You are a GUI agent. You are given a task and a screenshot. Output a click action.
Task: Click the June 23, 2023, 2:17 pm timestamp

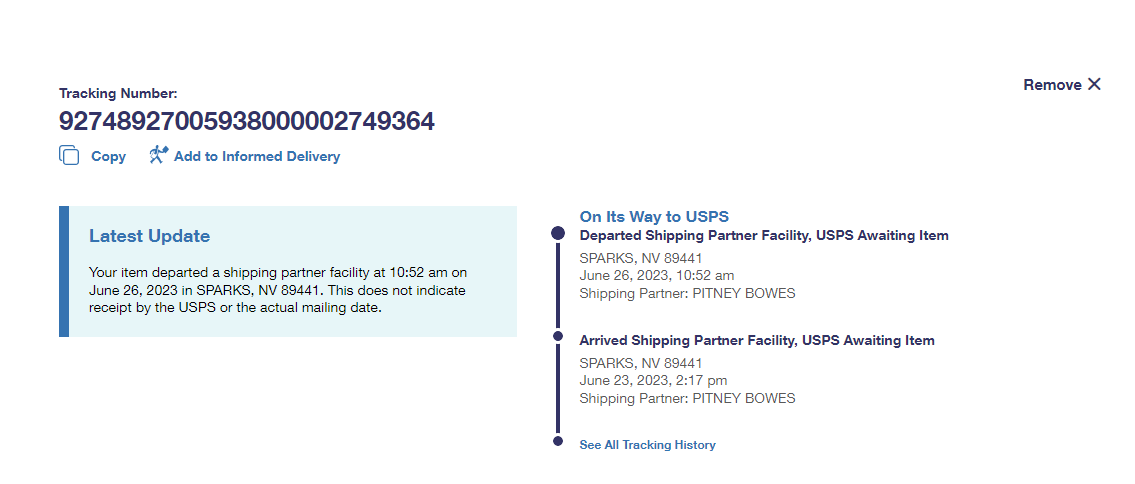pos(653,381)
